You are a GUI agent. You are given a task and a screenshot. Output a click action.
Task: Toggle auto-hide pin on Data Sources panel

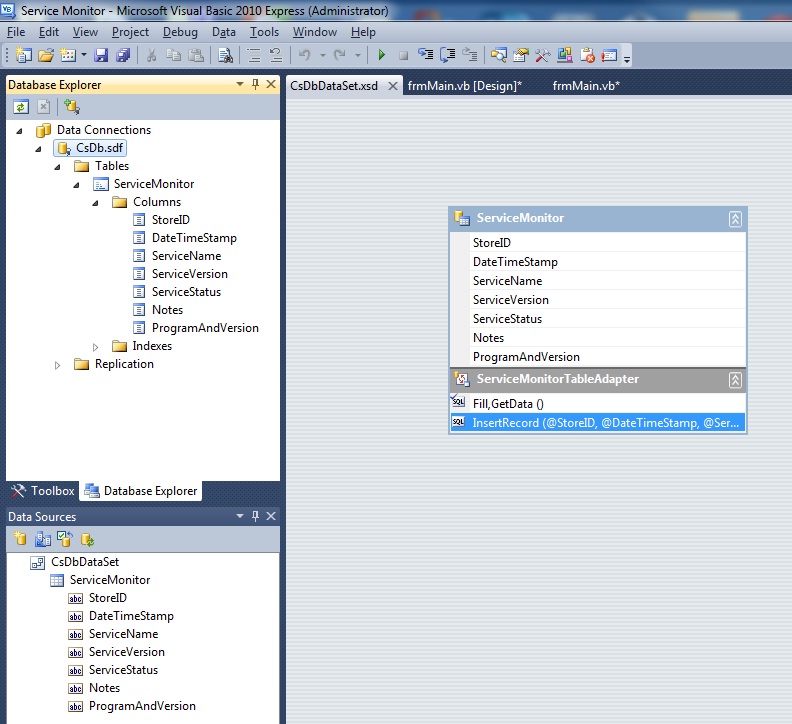pyautogui.click(x=256, y=516)
